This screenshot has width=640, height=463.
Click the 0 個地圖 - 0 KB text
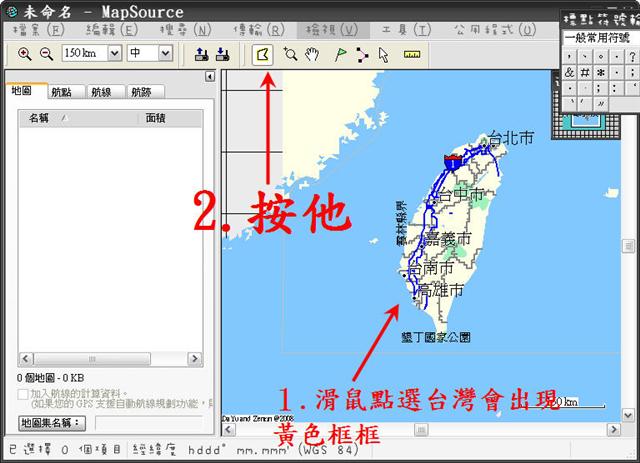(x=50, y=378)
